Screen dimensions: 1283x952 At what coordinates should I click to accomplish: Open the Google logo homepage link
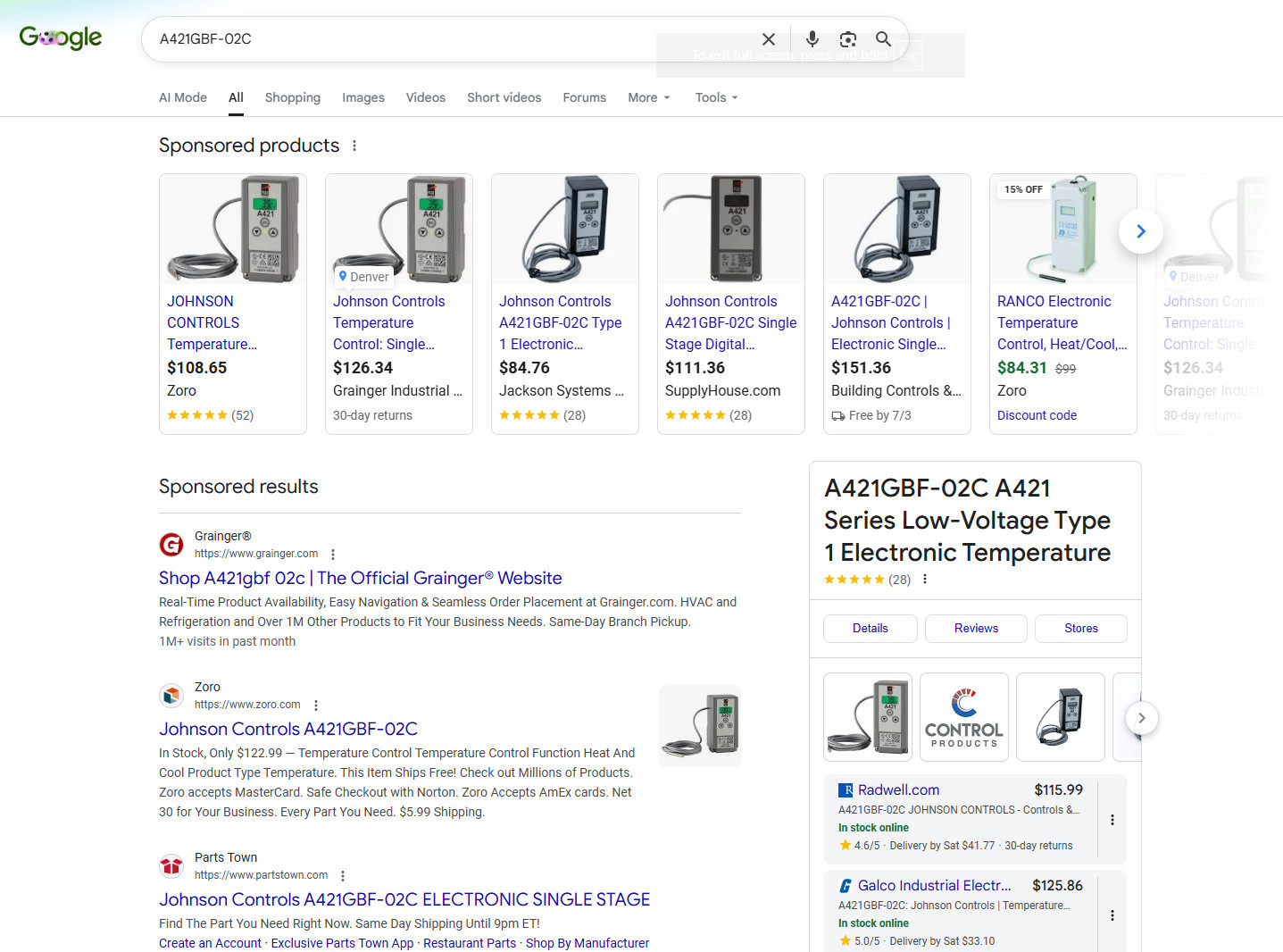[61, 38]
